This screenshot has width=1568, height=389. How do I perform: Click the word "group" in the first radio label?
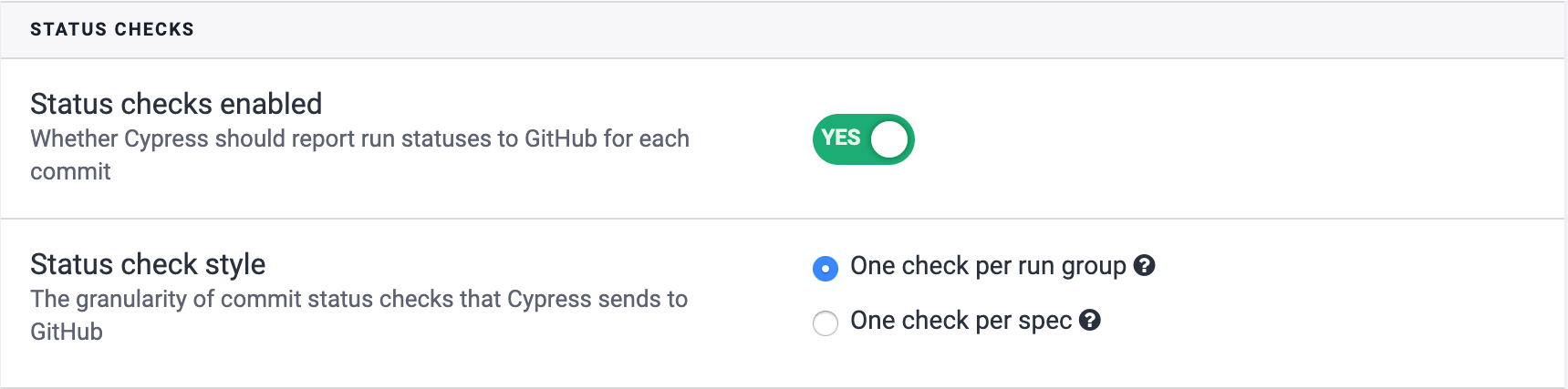pos(1094,266)
